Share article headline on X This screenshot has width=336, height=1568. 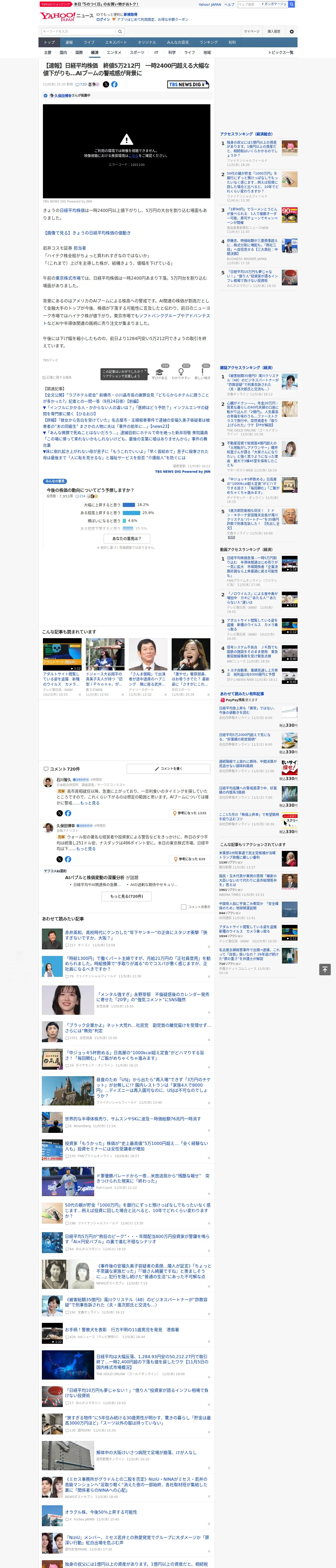pos(106,85)
